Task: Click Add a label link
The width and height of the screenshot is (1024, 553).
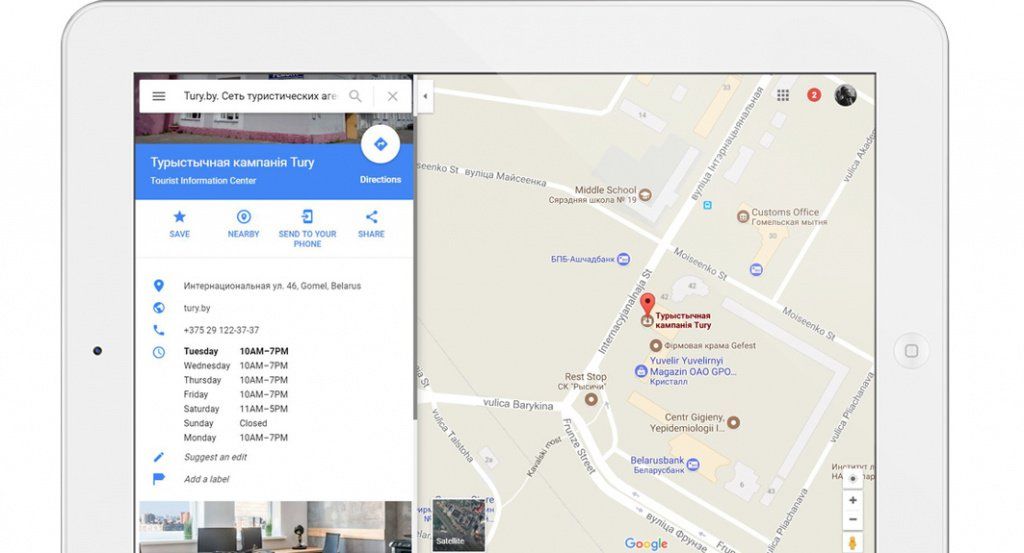Action: 206,479
